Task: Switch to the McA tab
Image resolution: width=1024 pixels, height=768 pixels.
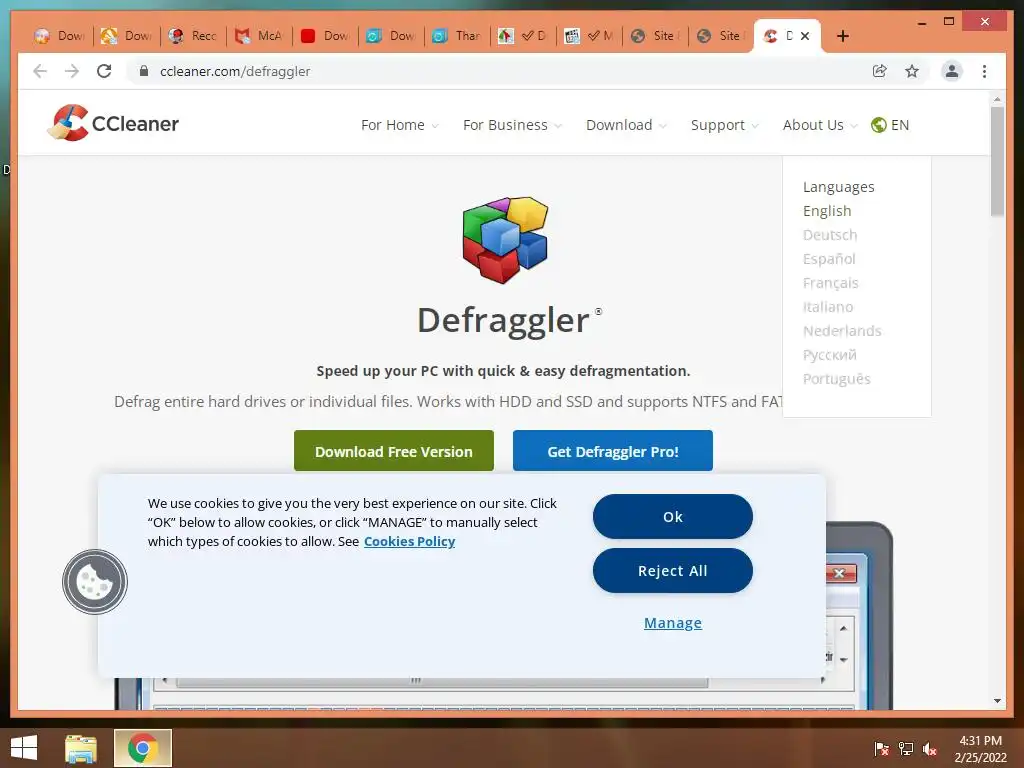Action: click(x=259, y=36)
